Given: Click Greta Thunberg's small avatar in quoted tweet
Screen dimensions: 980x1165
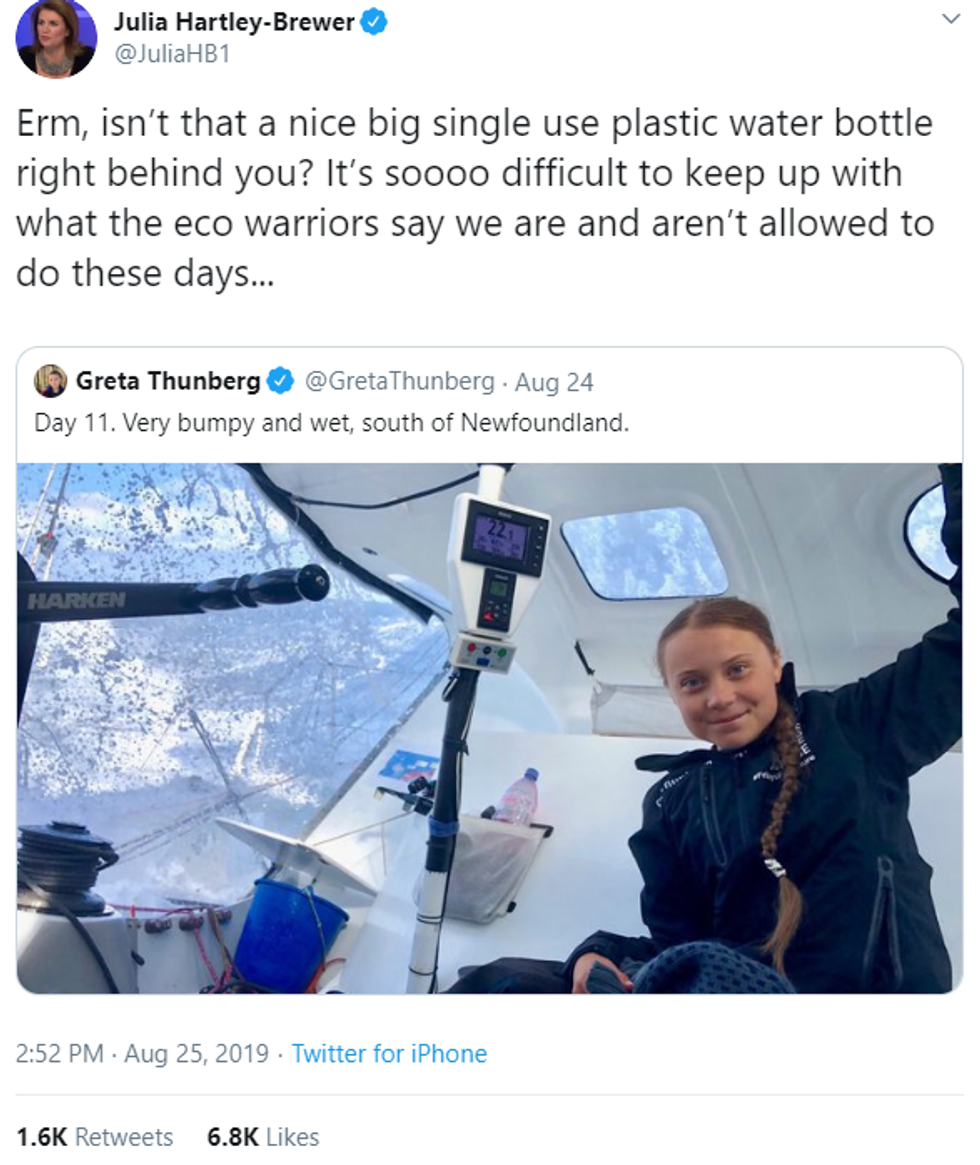Looking at the screenshot, I should 51,381.
